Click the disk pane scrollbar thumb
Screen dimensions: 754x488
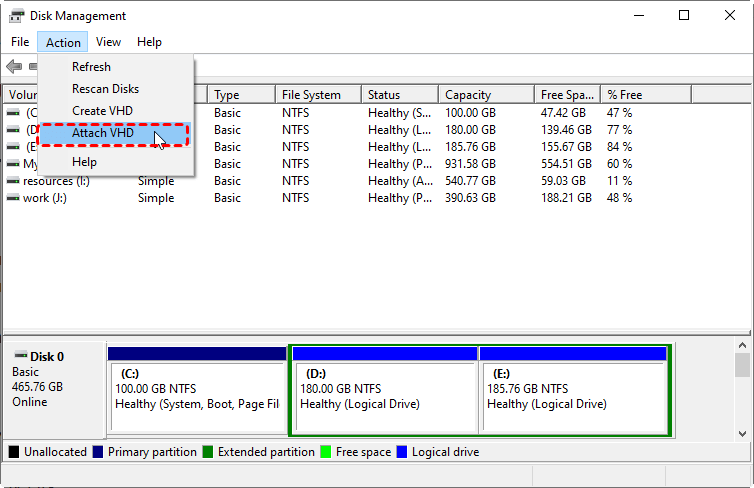742,365
